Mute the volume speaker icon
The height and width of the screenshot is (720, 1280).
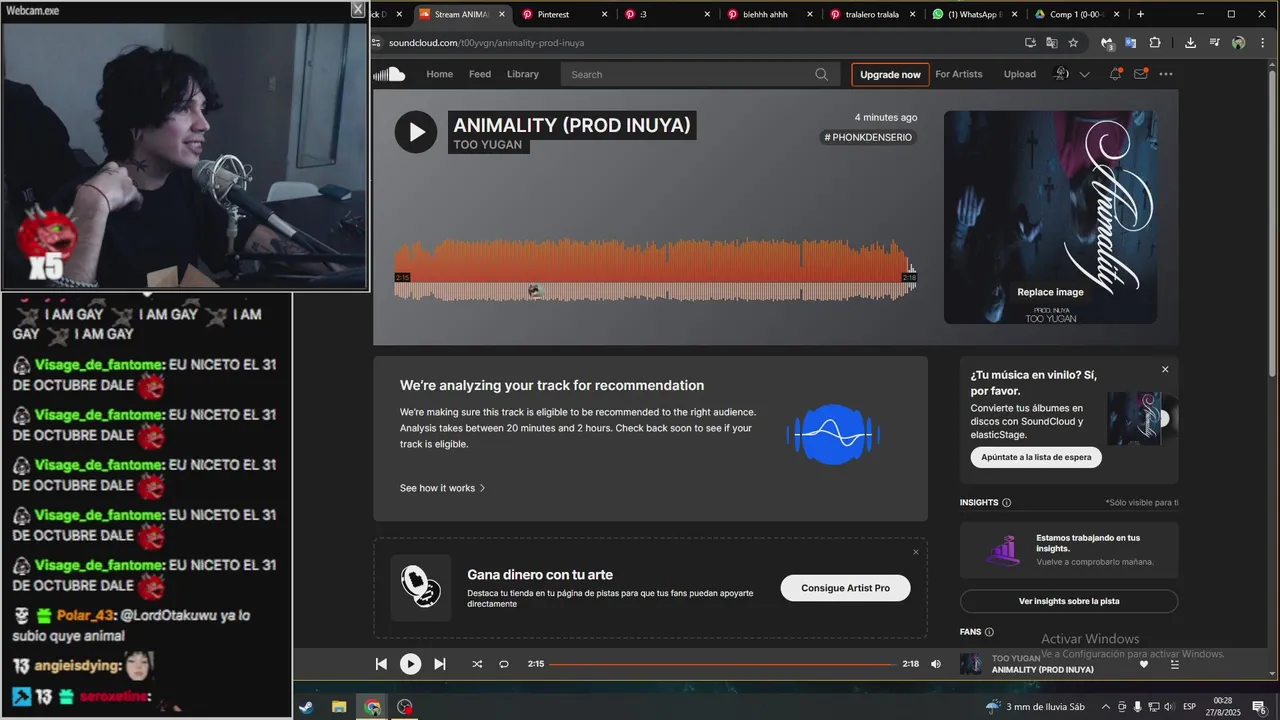pos(936,664)
